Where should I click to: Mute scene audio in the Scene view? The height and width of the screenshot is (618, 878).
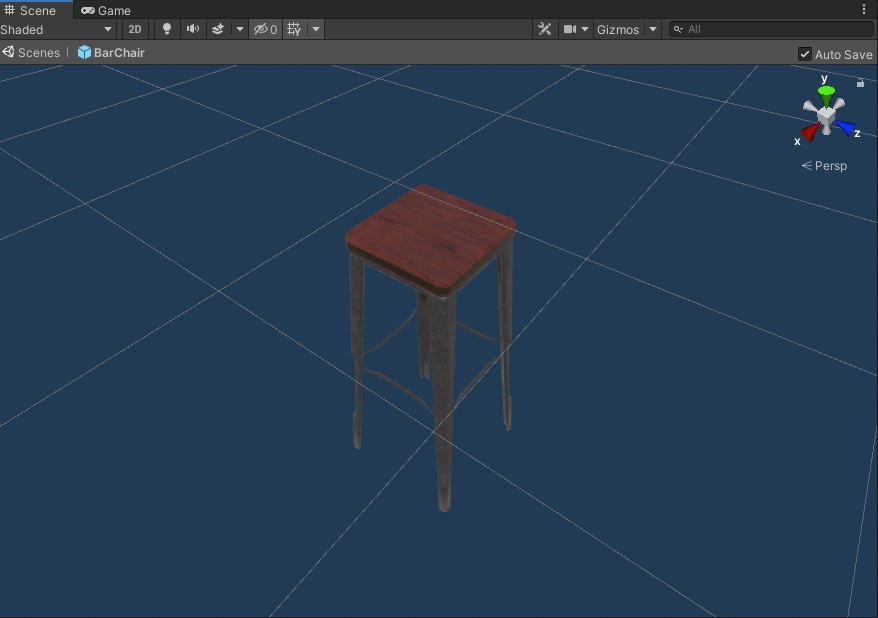pos(190,29)
